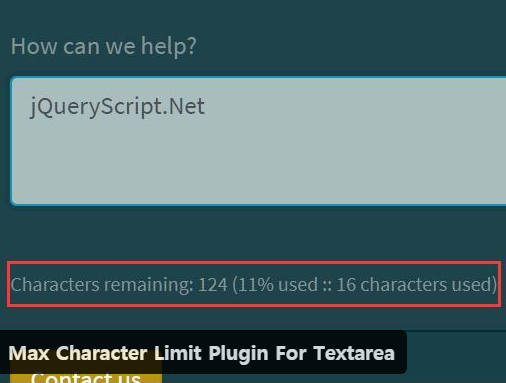The width and height of the screenshot is (506, 383).
Task: Click the 'jQueryScript.Net' text in the textarea
Action: click(117, 107)
